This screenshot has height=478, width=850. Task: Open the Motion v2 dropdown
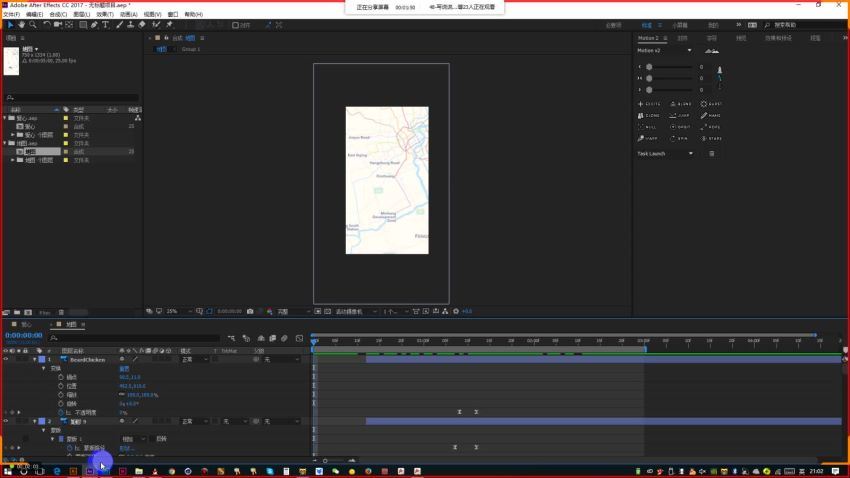coord(665,50)
